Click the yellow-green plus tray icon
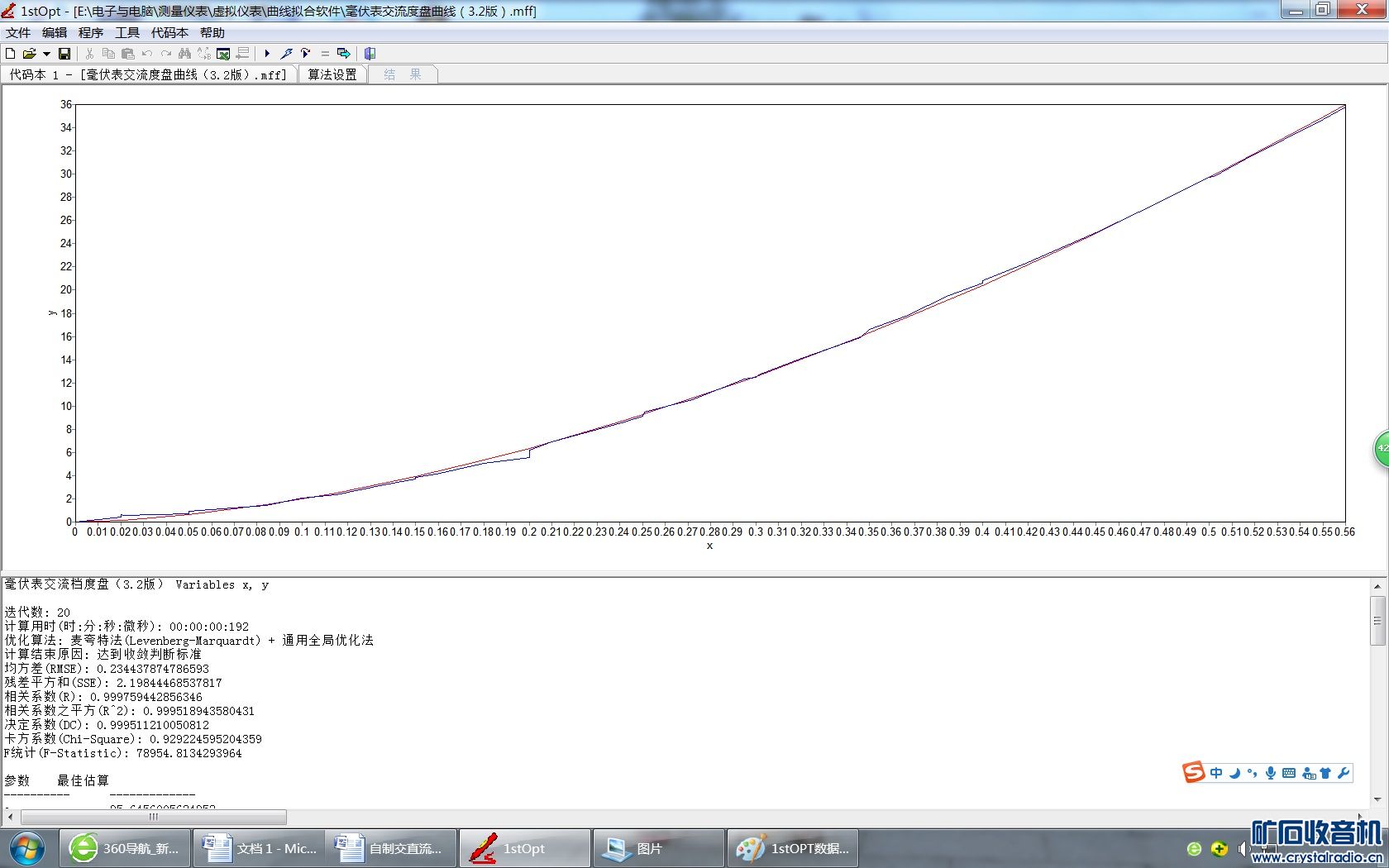The image size is (1389, 868). (x=1219, y=849)
